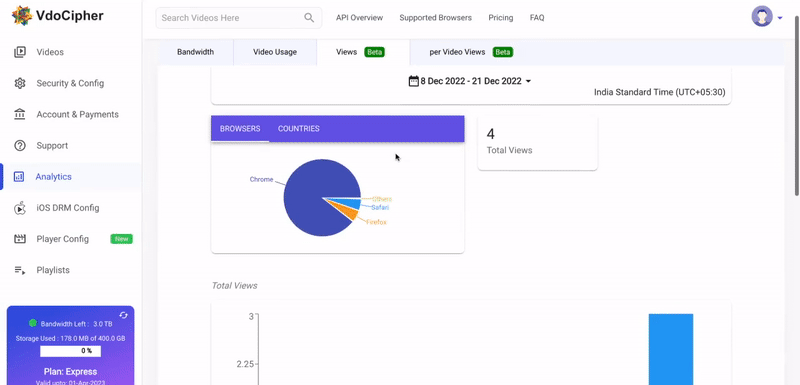Viewport: 800px width, 385px height.
Task: Select the COUNTRIES chart tab
Action: [298, 129]
